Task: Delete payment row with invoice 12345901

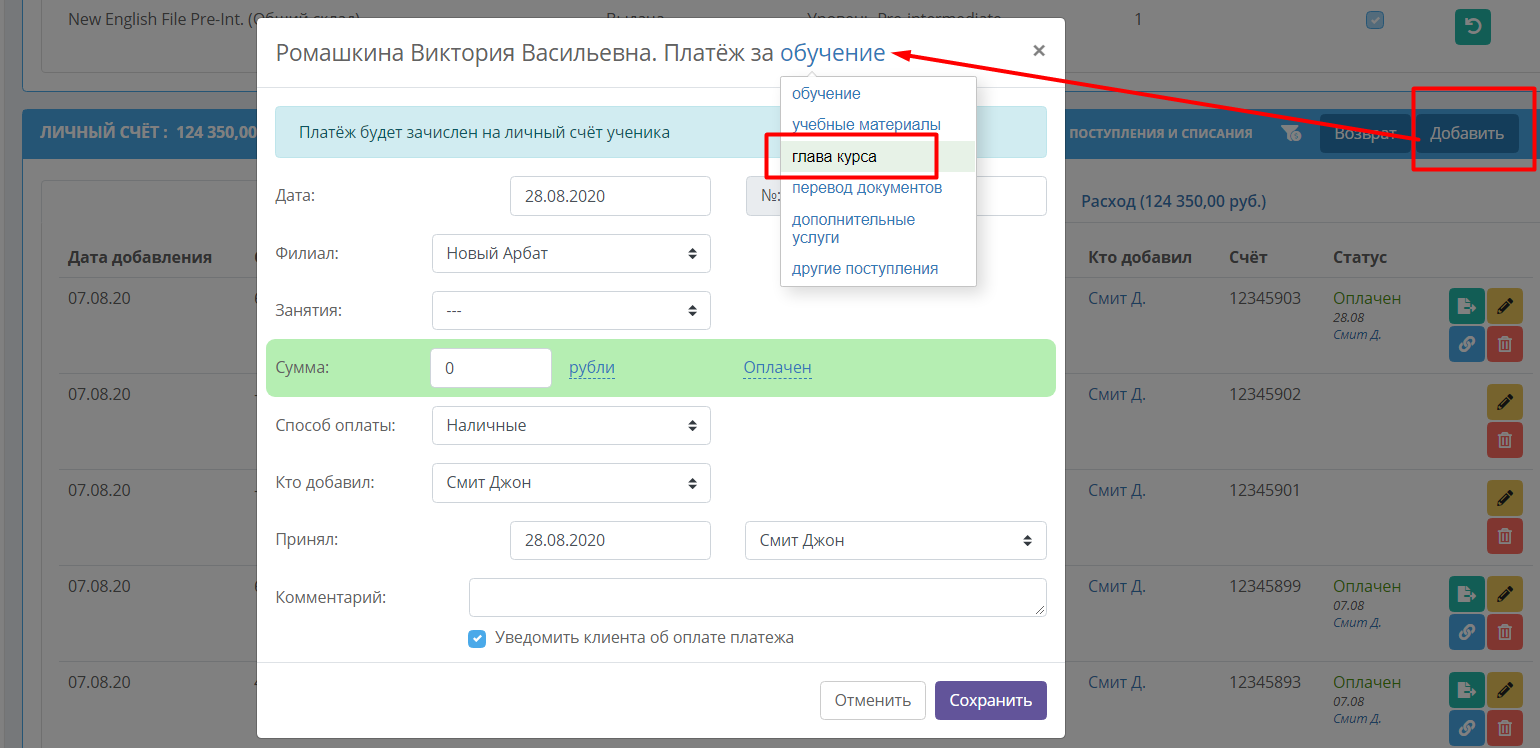Action: pos(1505,536)
